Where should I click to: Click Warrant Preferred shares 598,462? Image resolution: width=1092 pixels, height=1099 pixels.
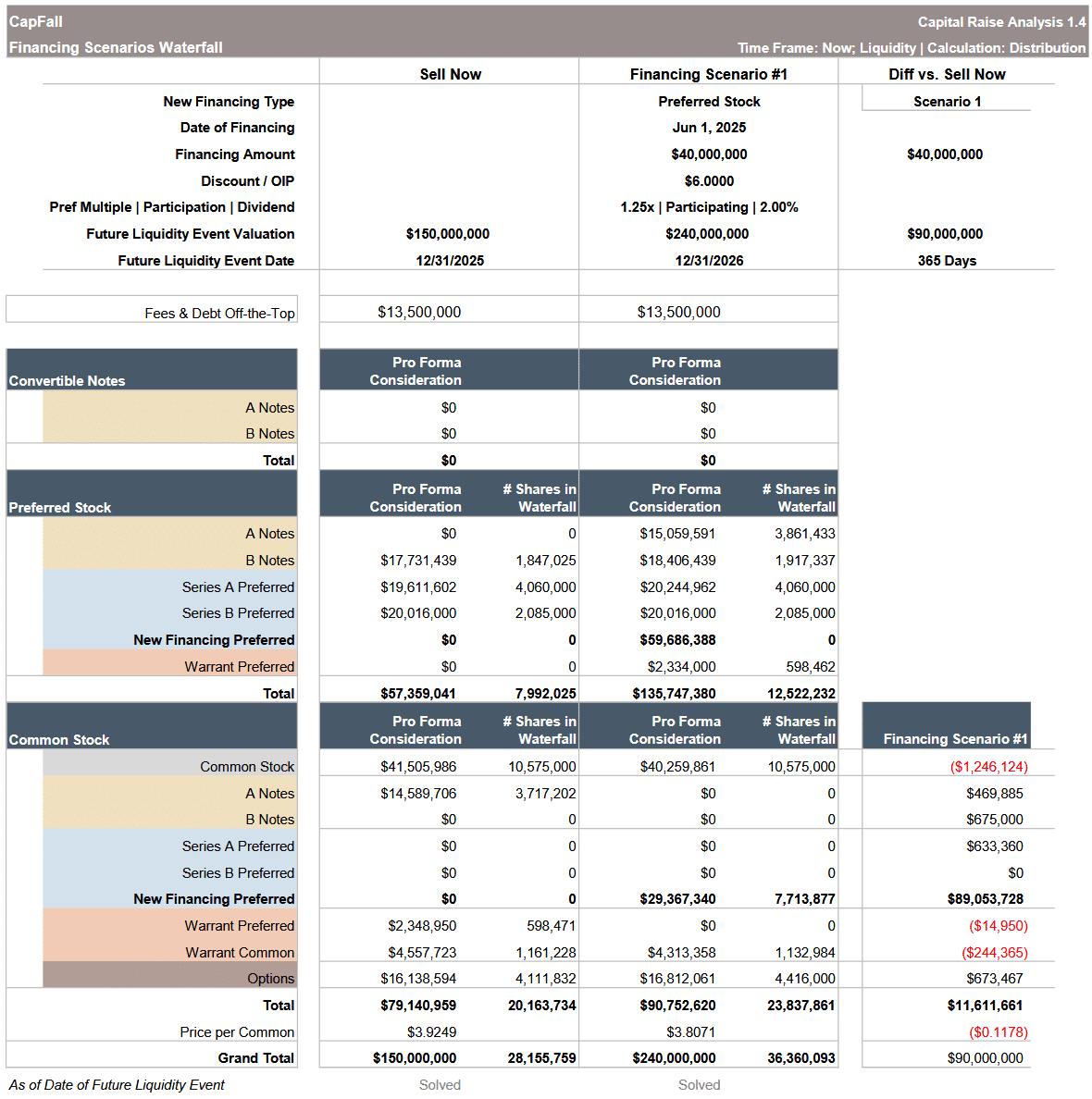coord(811,667)
